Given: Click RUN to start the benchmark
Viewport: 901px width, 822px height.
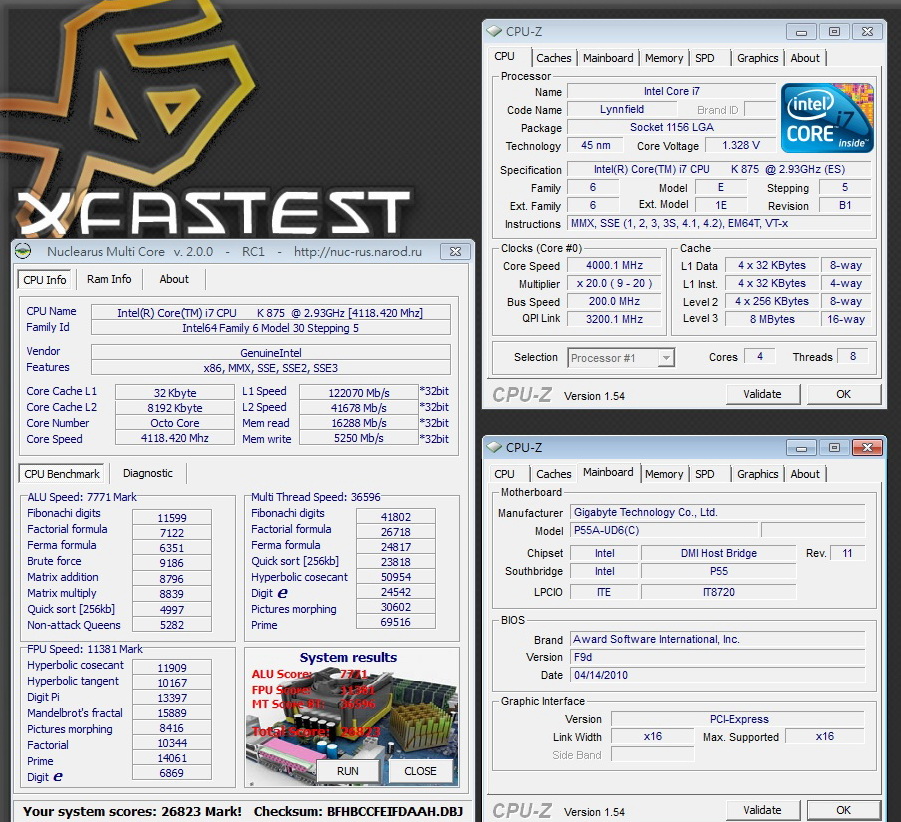Looking at the screenshot, I should pyautogui.click(x=347, y=771).
